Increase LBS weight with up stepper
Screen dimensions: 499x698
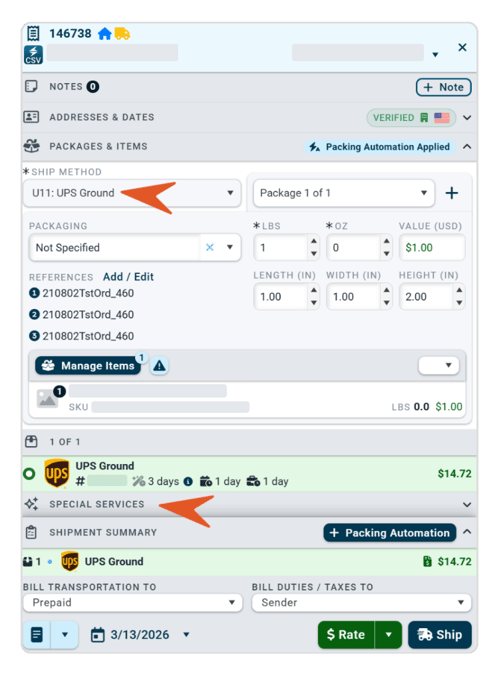(x=314, y=241)
